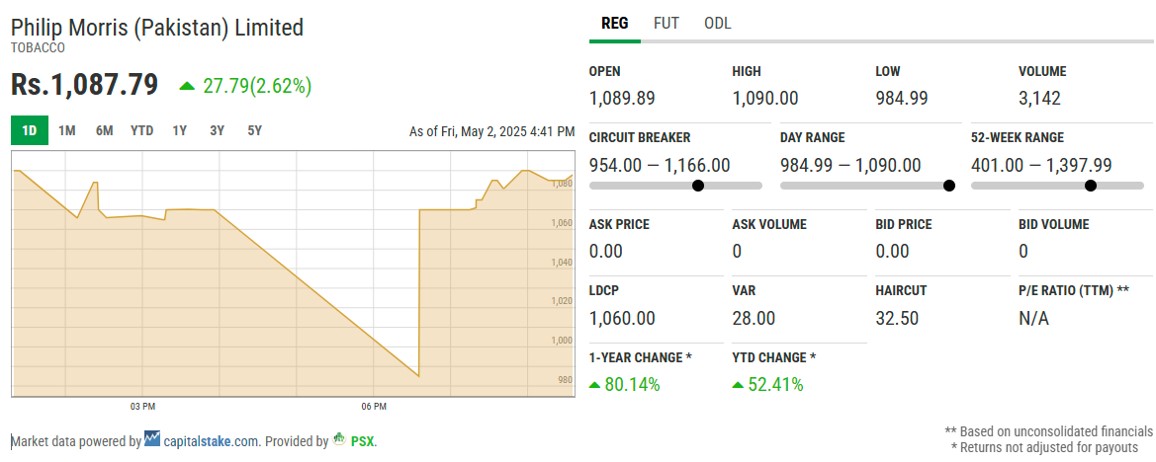Click the 52-Week Range slider dot
The image size is (1156, 462).
1090,186
